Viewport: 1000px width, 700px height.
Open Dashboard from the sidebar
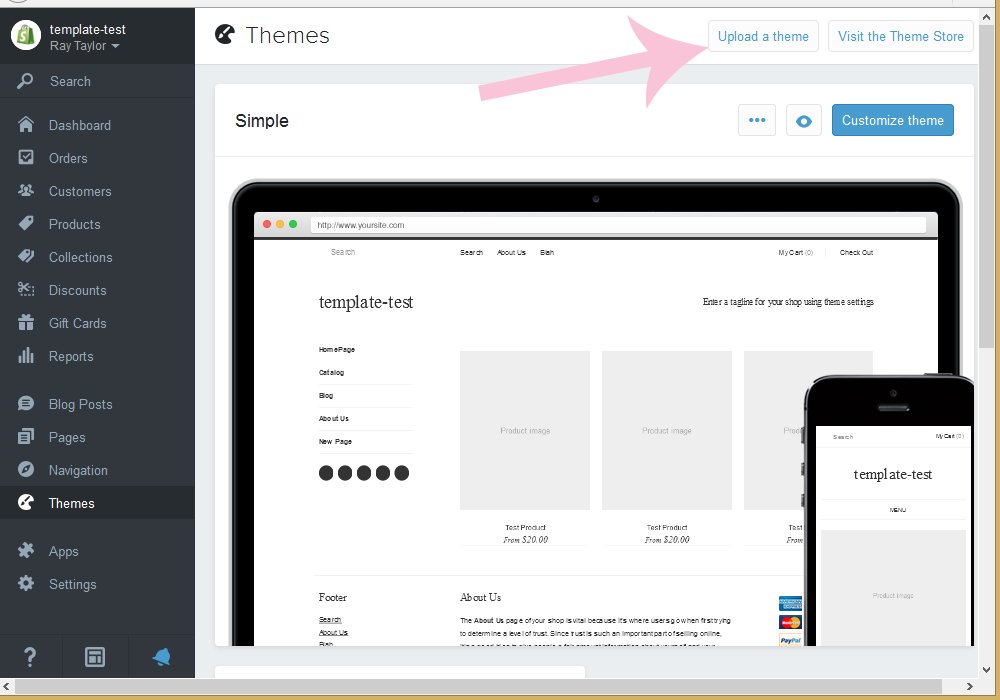click(97, 125)
